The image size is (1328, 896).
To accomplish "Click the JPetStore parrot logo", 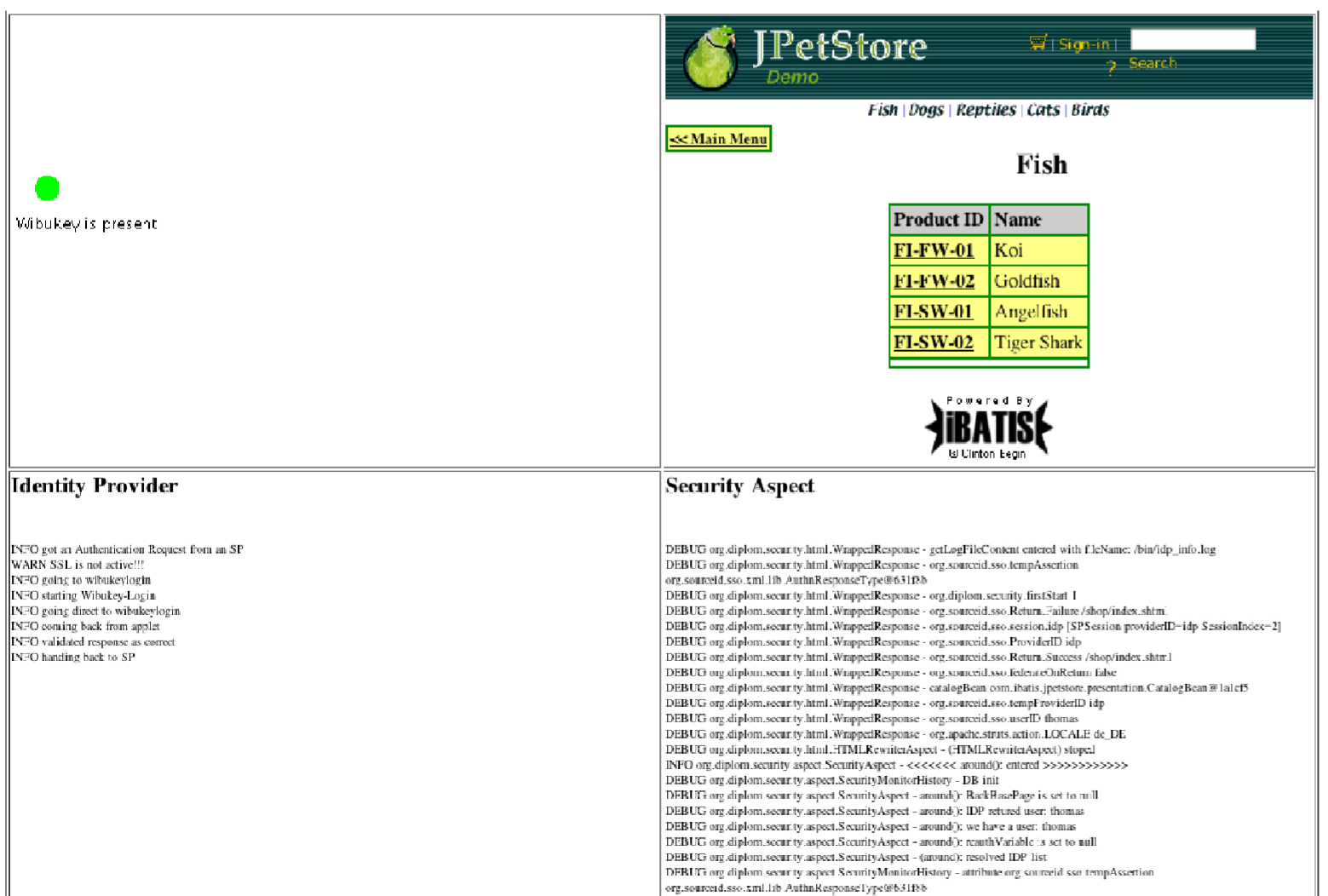I will coord(710,57).
